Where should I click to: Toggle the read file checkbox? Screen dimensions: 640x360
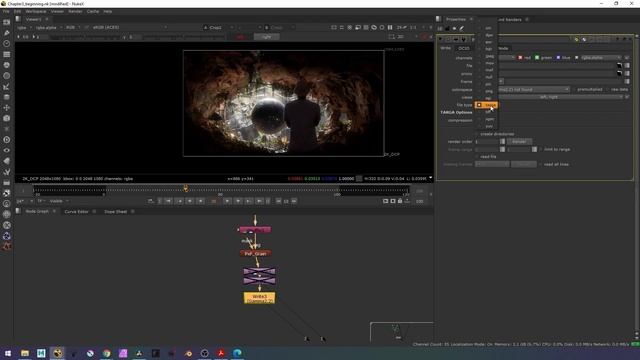[477, 157]
